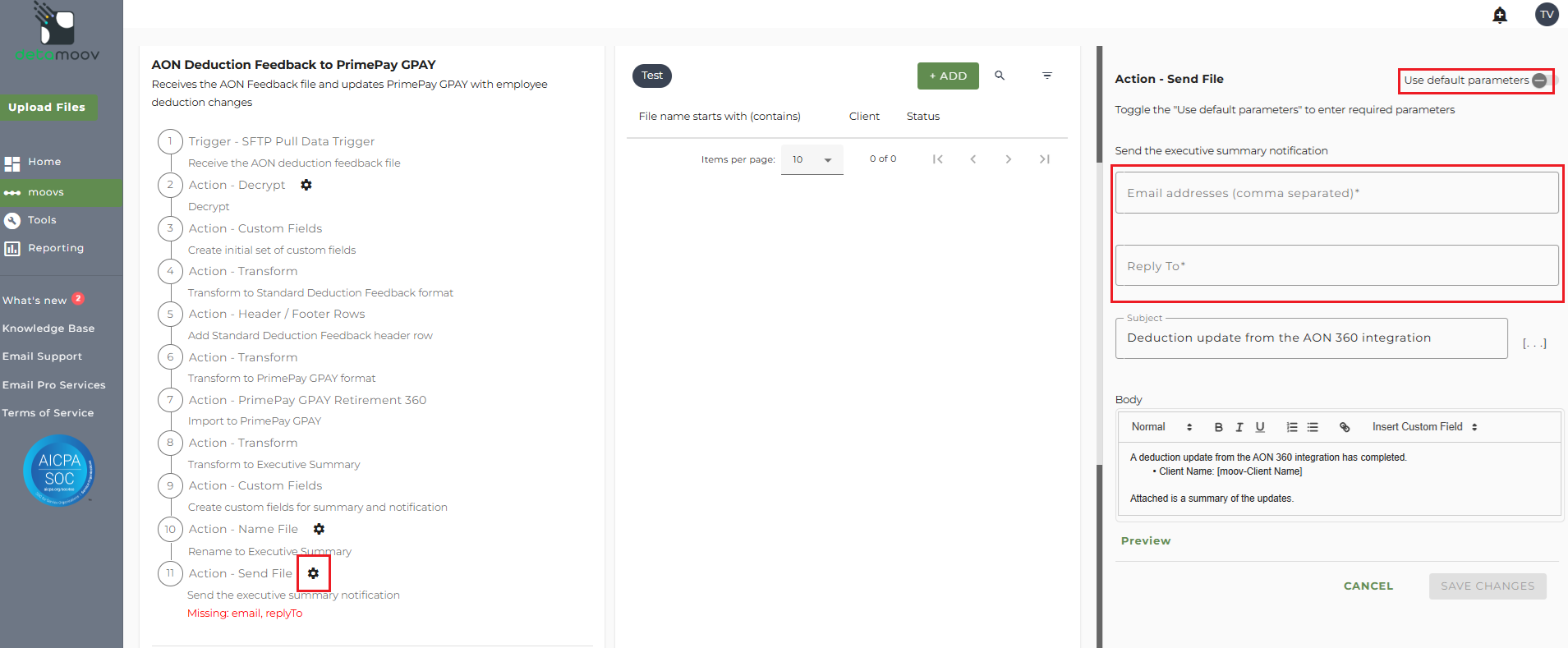The image size is (1568, 648).
Task: Go to next page of results
Action: [x=1009, y=159]
